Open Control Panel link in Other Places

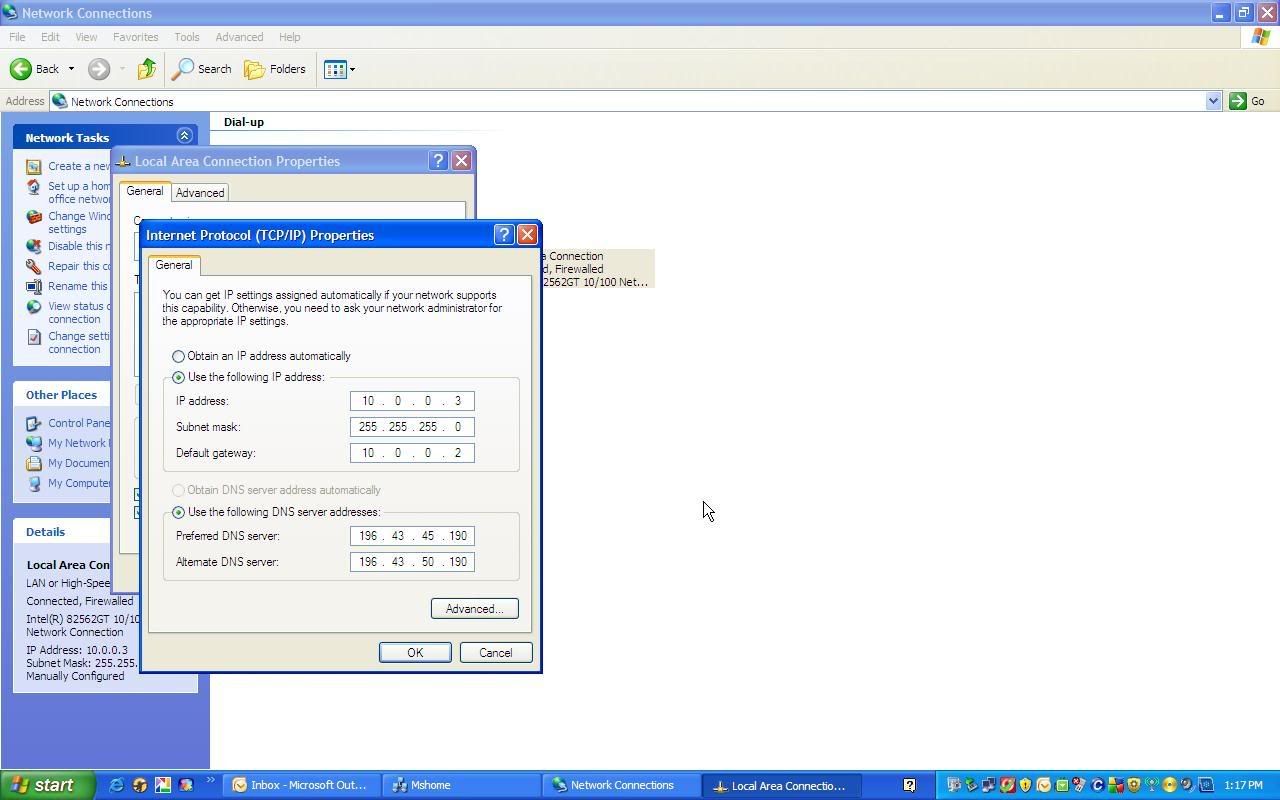click(78, 423)
